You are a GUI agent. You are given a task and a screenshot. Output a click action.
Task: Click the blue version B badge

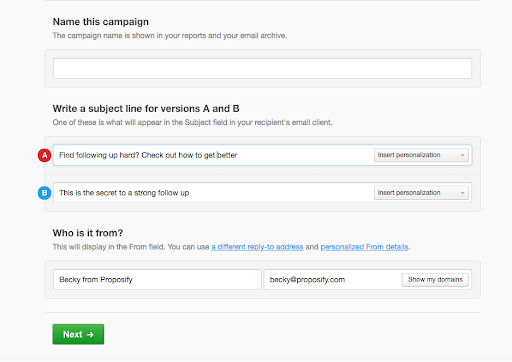point(44,193)
